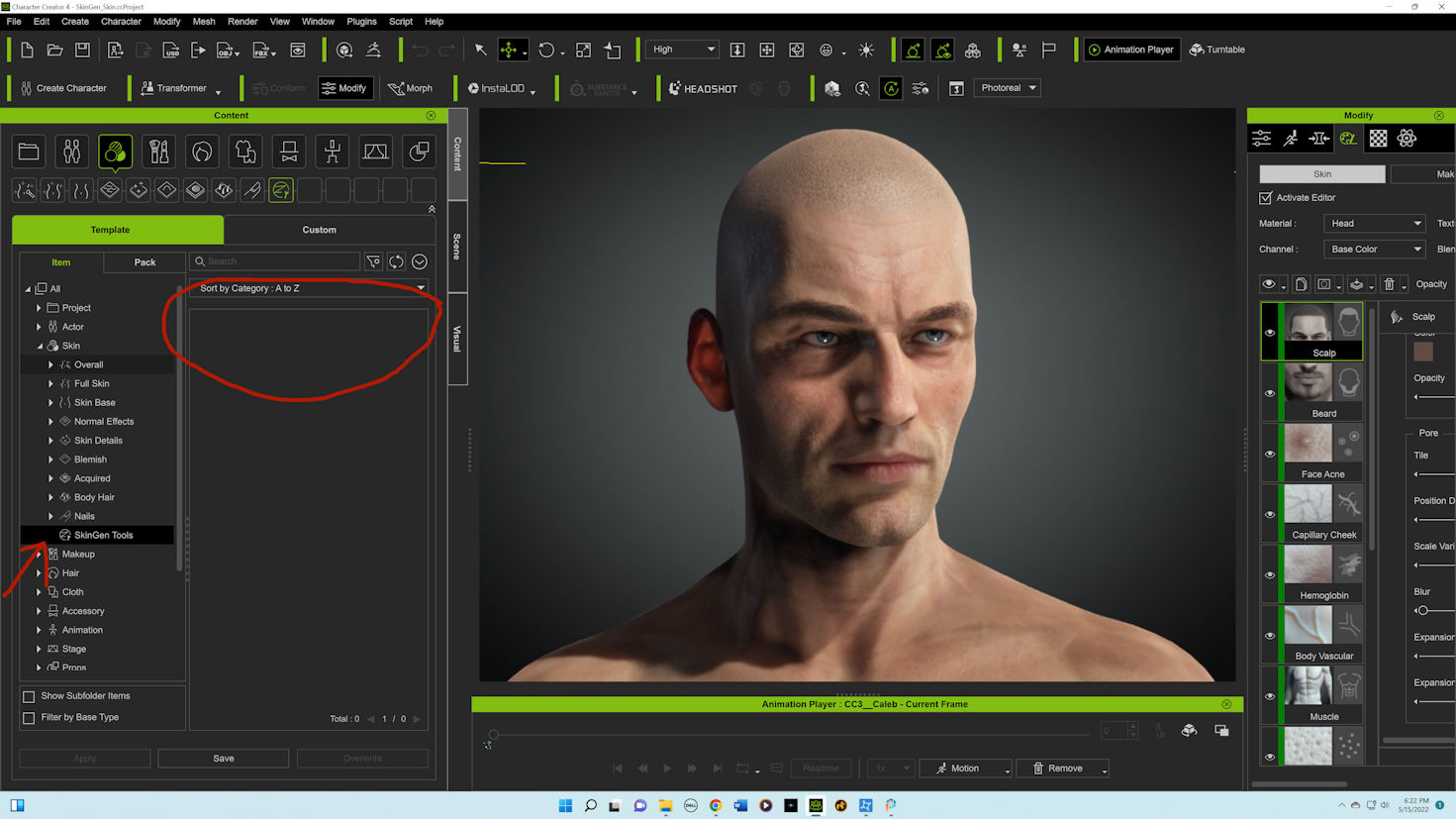Image resolution: width=1456 pixels, height=819 pixels.
Task: Hide the Muscle layer eye icon
Action: point(1270,696)
